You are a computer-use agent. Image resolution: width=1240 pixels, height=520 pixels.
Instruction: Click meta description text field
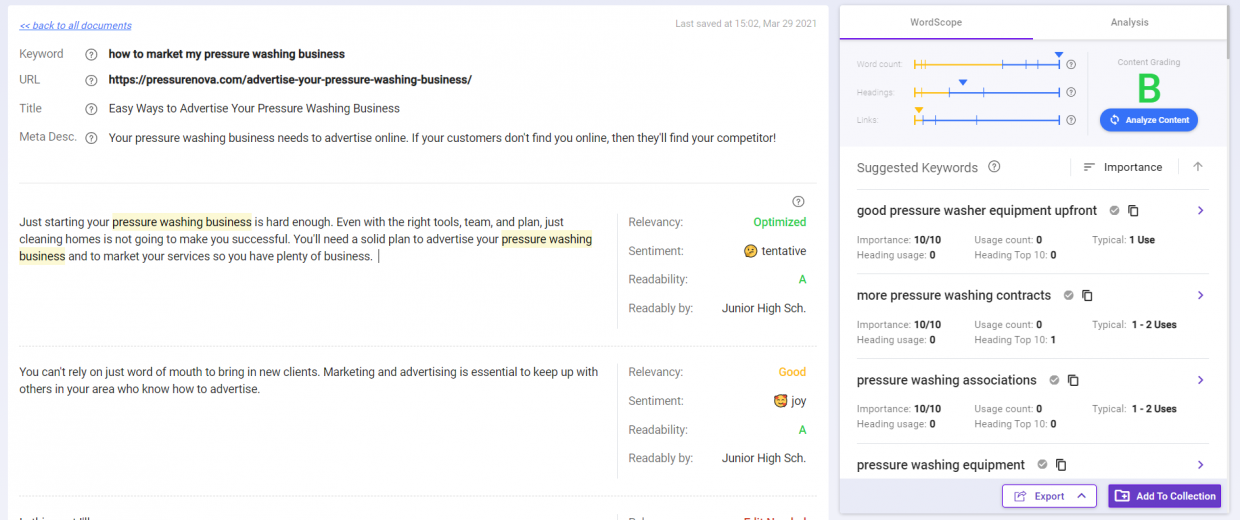tap(442, 138)
